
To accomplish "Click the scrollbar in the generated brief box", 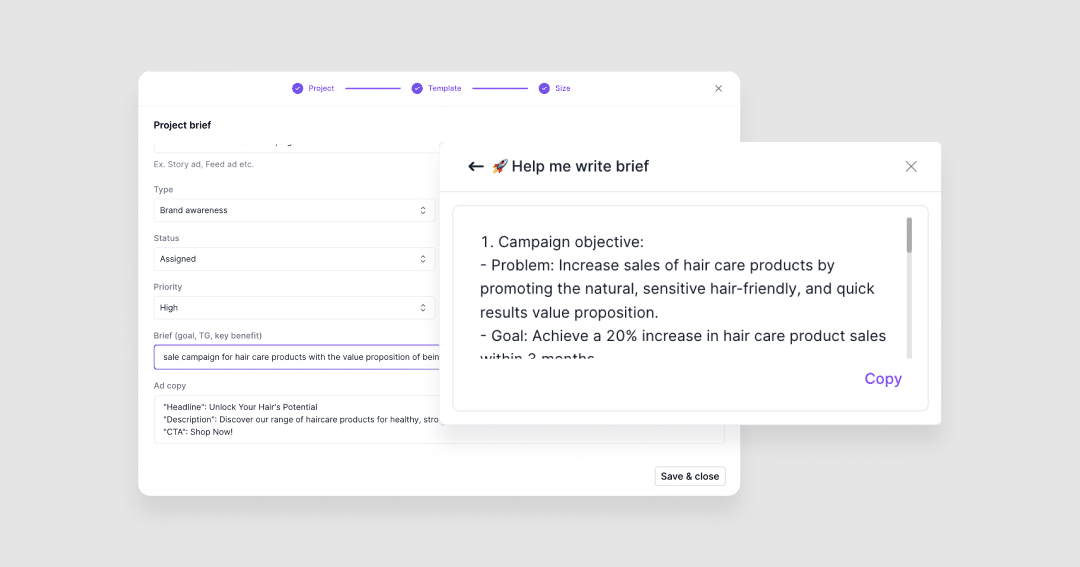I will click(x=909, y=236).
